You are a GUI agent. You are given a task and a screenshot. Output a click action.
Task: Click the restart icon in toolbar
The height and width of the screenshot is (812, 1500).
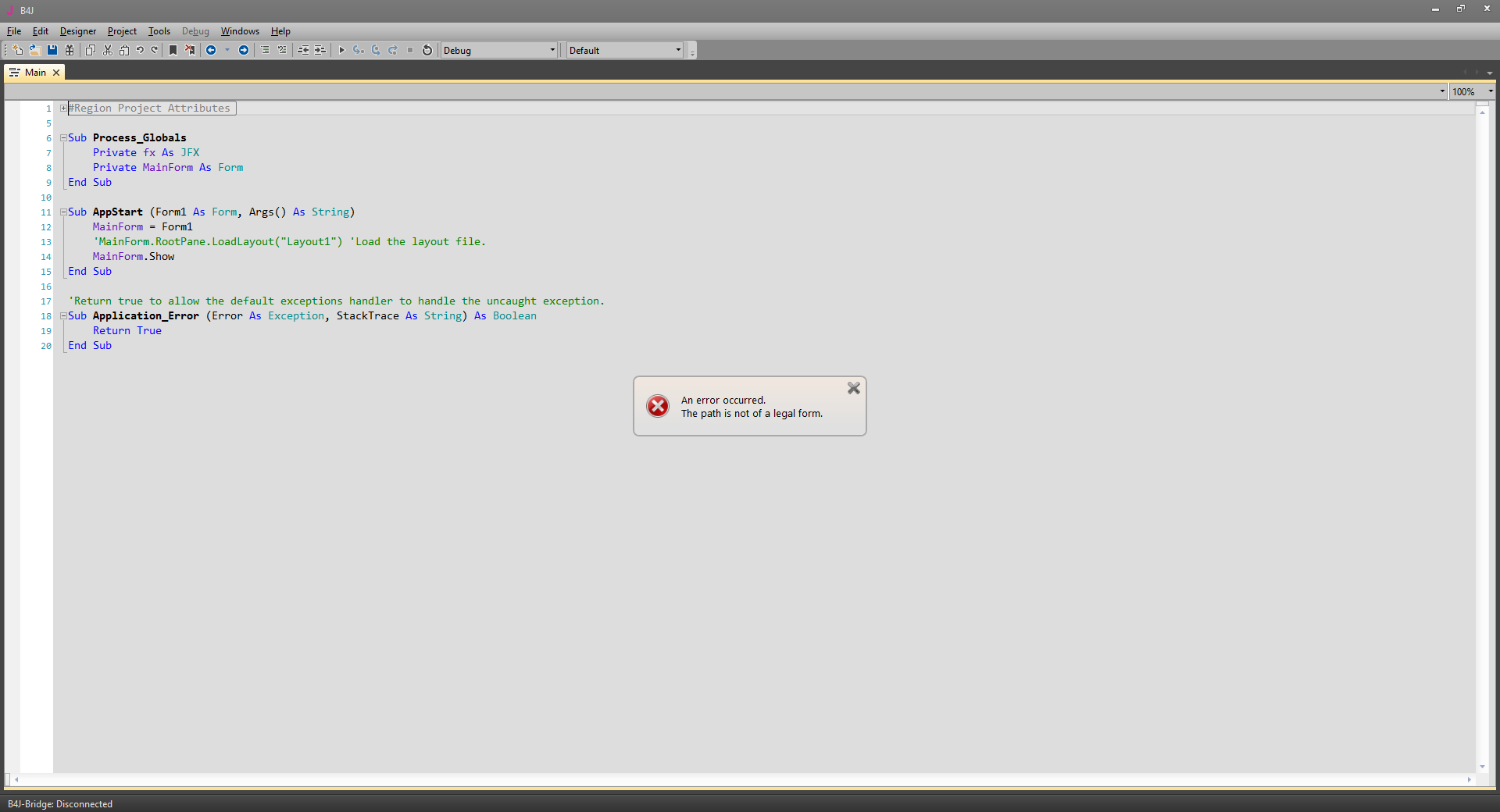427,50
